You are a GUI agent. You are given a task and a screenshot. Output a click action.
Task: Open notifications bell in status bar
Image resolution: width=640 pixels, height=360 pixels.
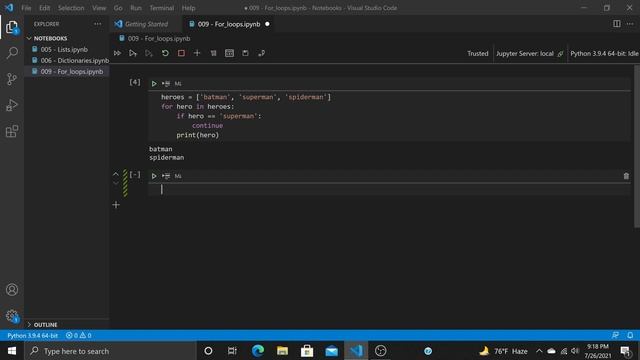[630, 336]
